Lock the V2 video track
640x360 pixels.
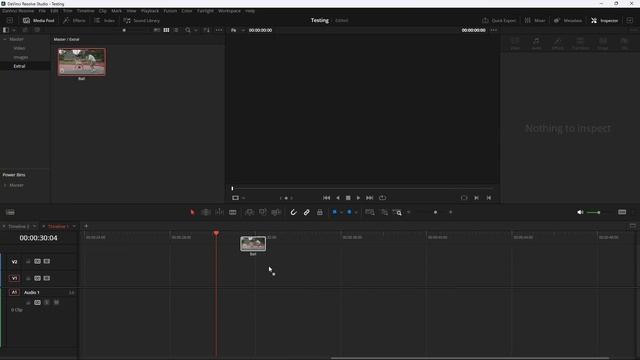(x=28, y=261)
